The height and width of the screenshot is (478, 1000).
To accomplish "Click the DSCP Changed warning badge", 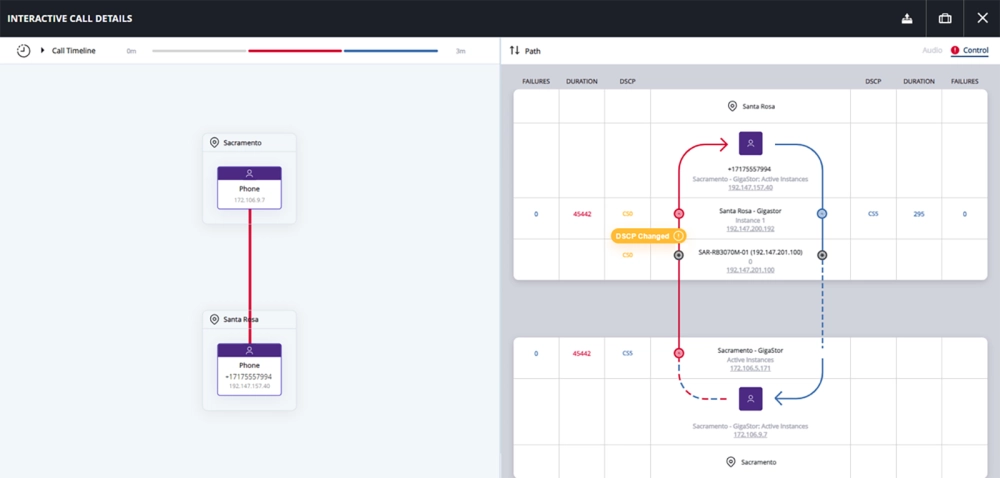I will (648, 236).
